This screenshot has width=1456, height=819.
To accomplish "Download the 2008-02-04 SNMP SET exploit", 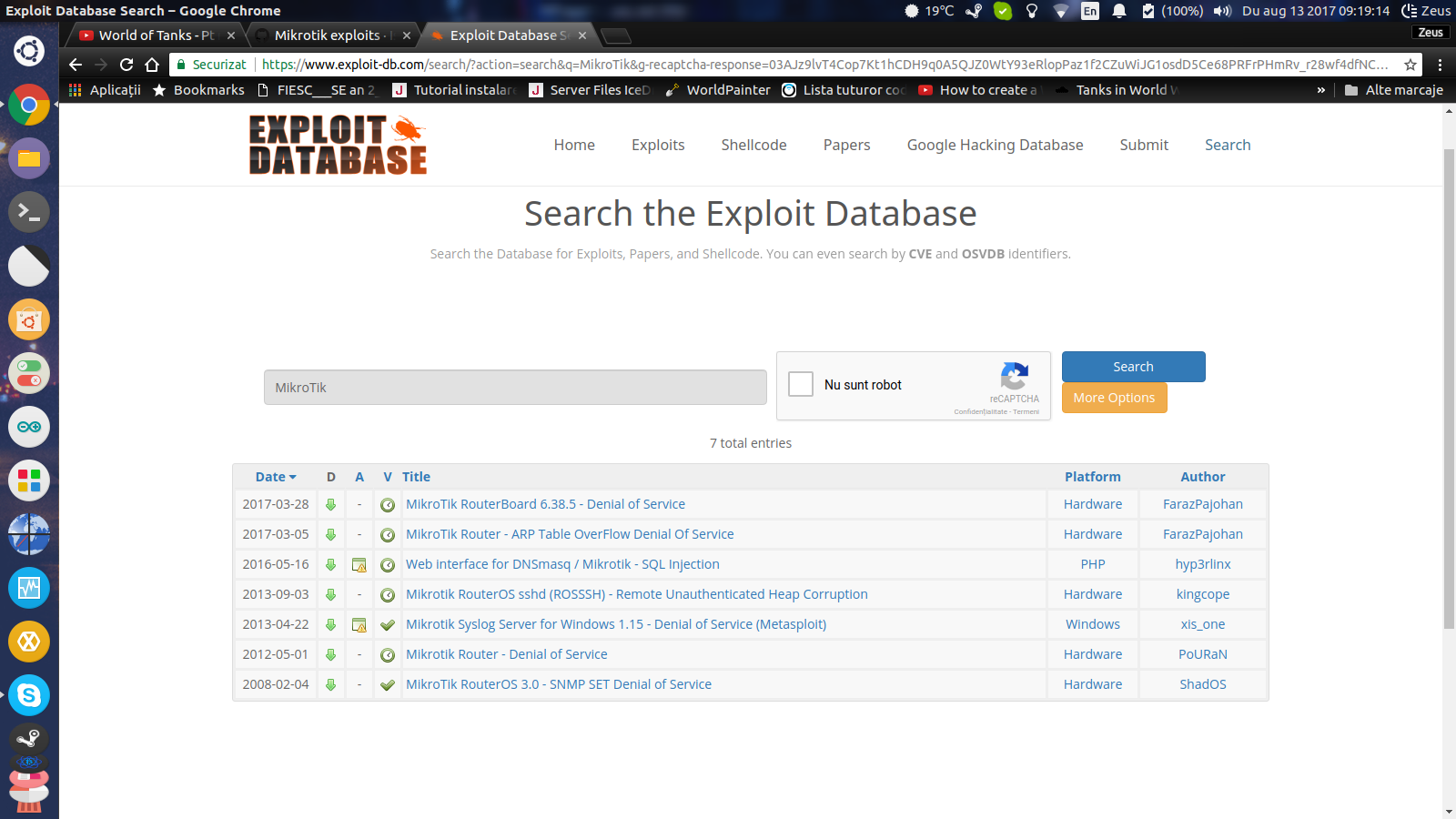I will pyautogui.click(x=331, y=684).
